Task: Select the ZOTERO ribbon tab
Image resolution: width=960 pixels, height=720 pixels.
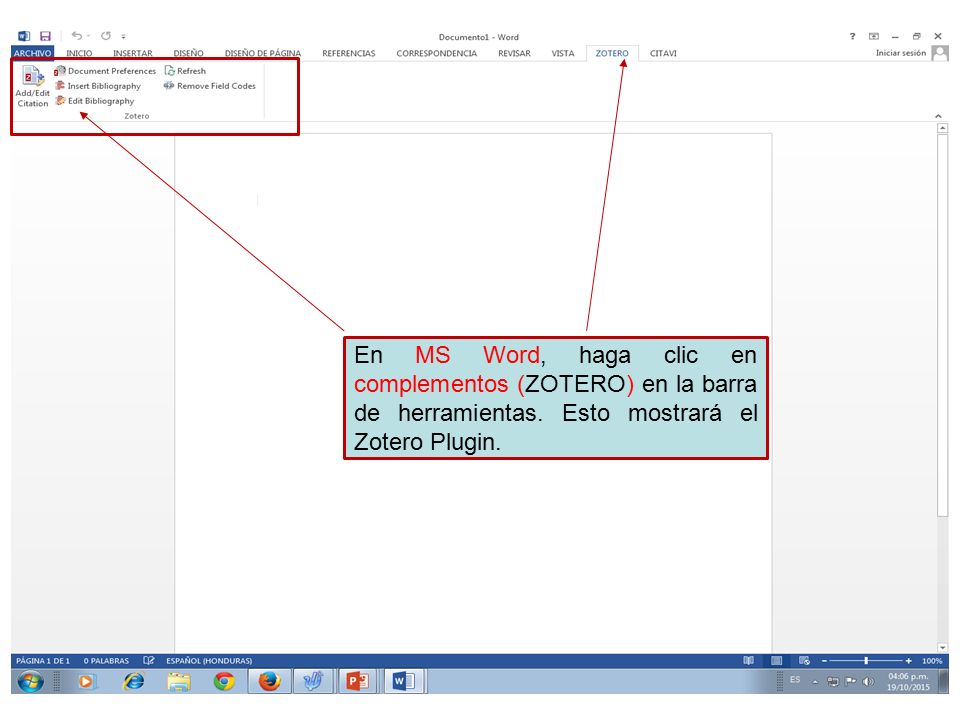Action: 612,53
